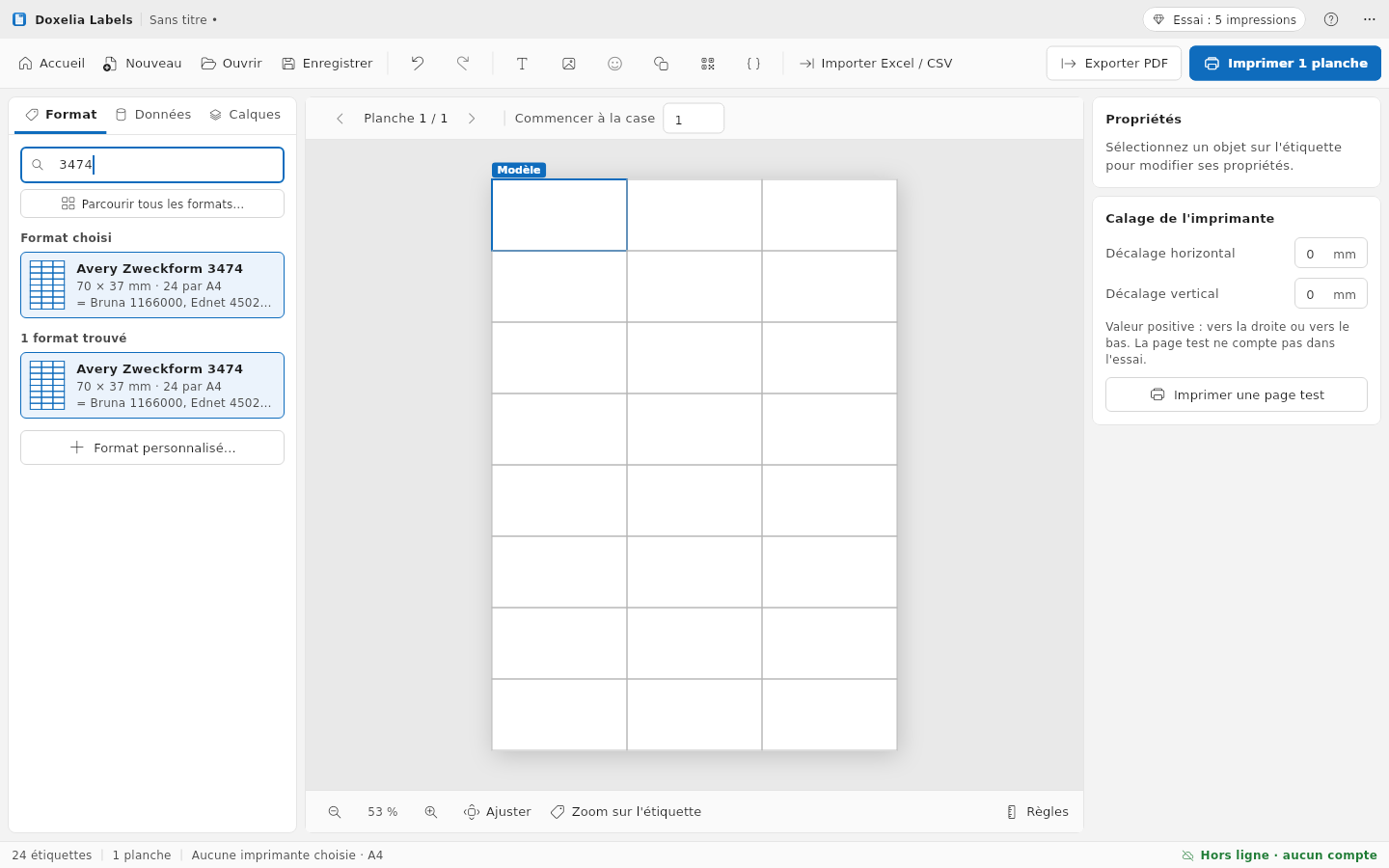Viewport: 1389px width, 868px height.
Task: Click the format search field containing 3474
Action: [x=152, y=165]
